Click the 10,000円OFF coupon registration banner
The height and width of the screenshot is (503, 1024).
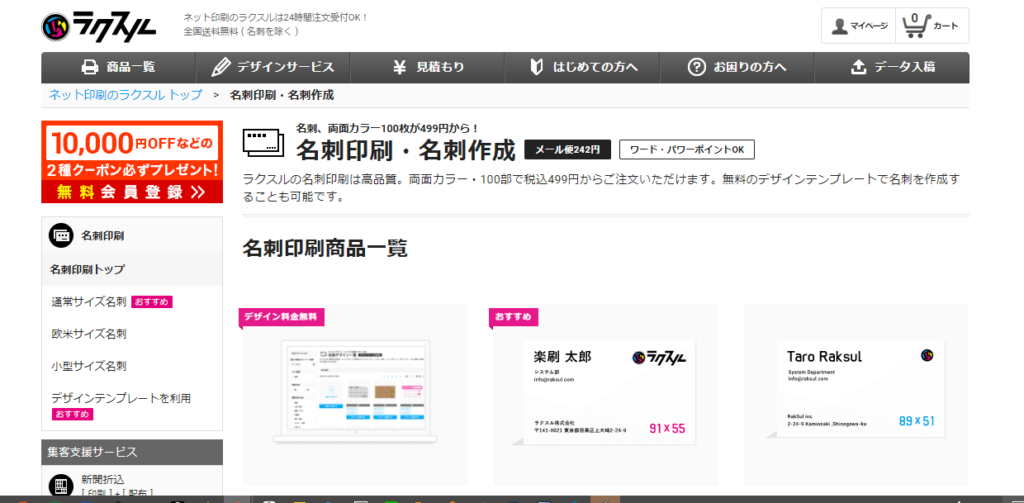click(x=132, y=162)
